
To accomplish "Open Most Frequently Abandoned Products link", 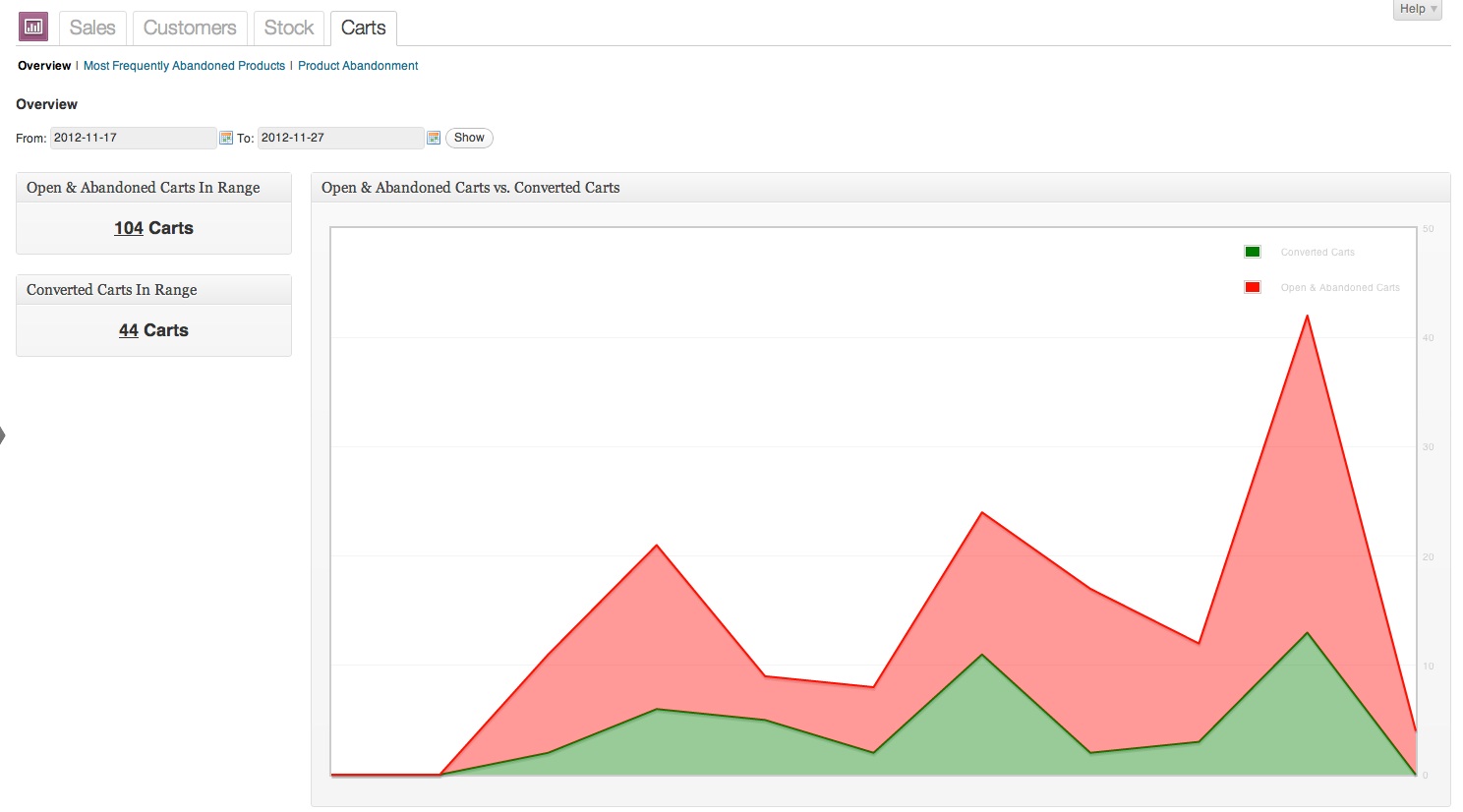I will coord(184,66).
